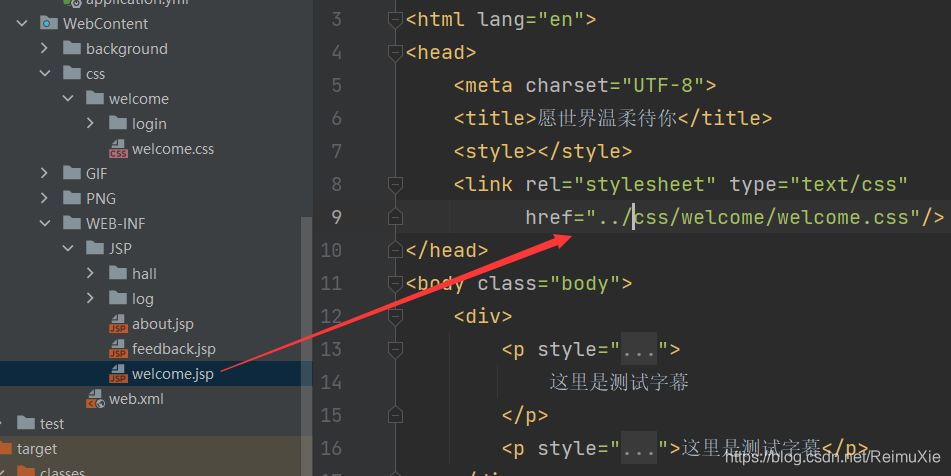Click the welcome.jsp file icon
951x476 pixels.
pyautogui.click(x=118, y=374)
